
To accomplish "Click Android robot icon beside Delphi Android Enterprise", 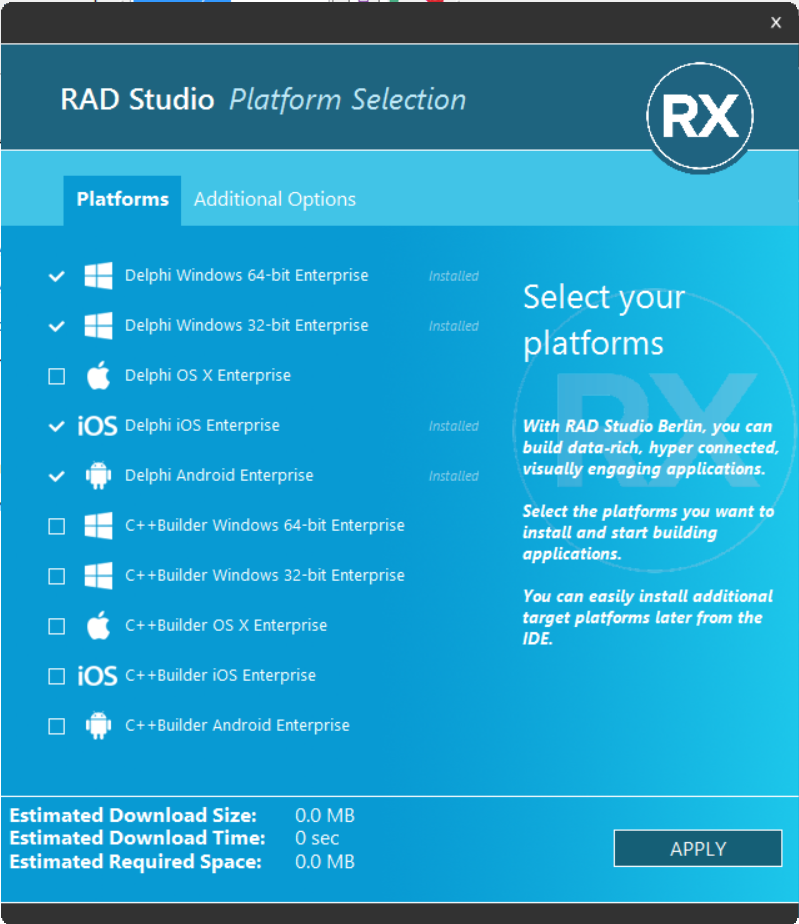I will coord(98,476).
